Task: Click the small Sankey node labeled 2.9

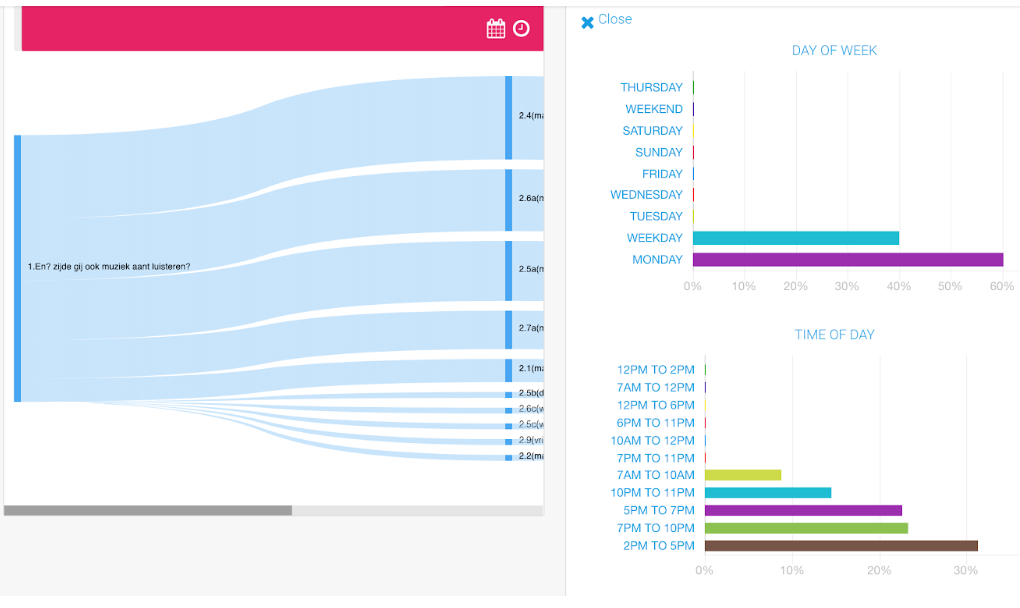Action: coord(508,441)
